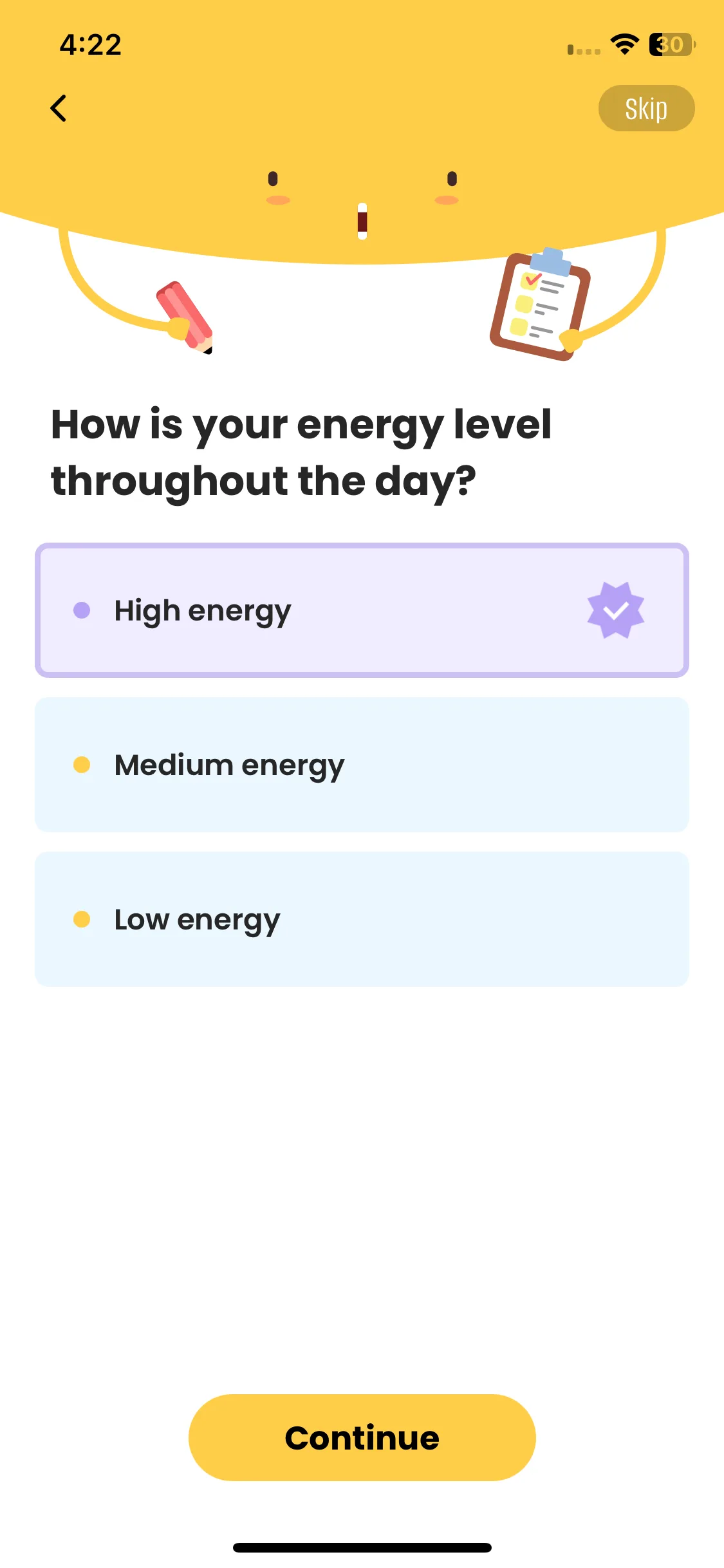724x1568 pixels.
Task: Select the High energy option
Action: (362, 610)
